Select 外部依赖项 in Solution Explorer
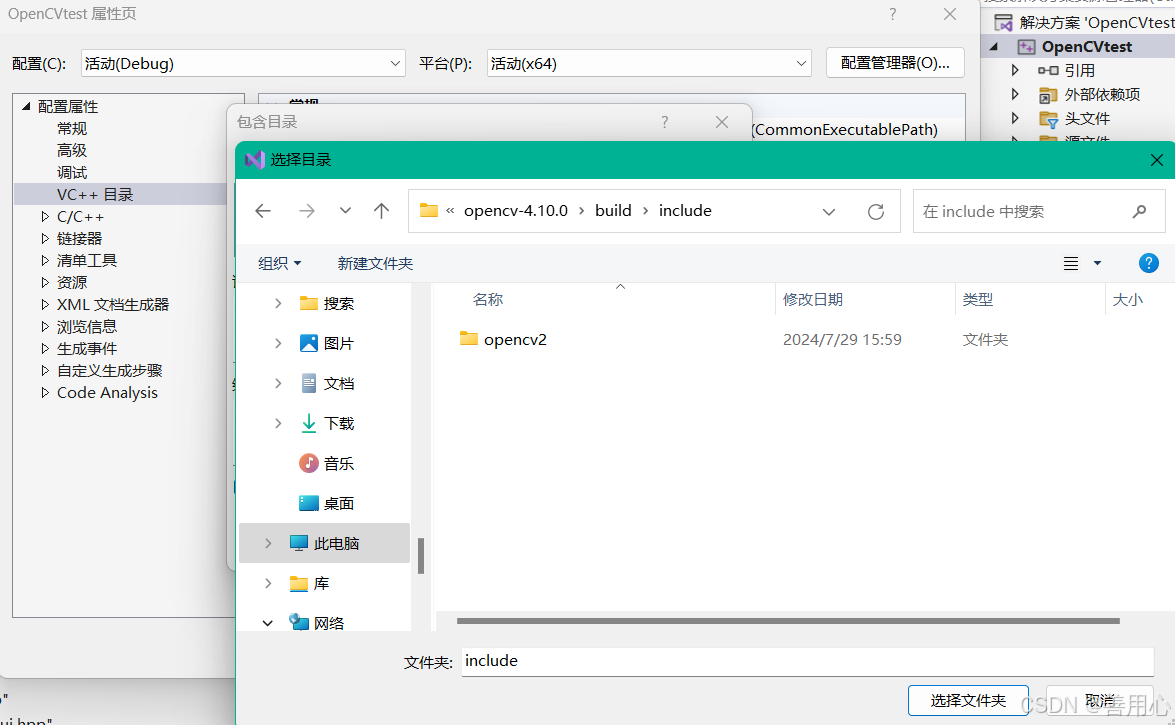This screenshot has width=1175, height=725. coord(1102,94)
